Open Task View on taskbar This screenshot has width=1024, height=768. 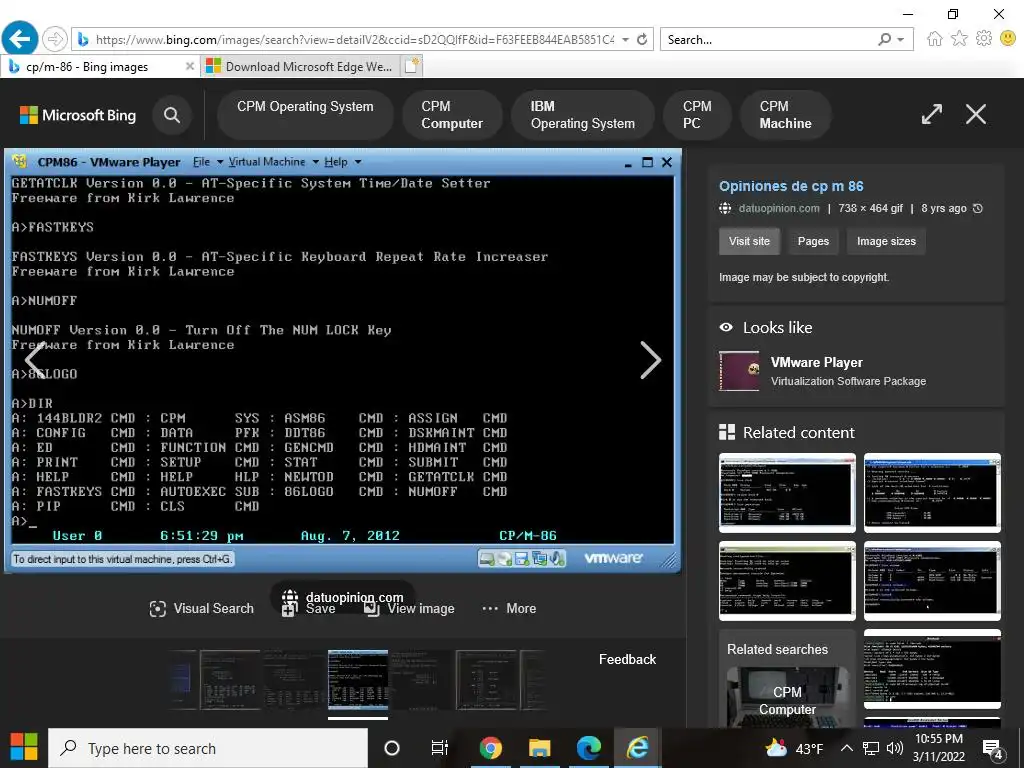point(440,748)
